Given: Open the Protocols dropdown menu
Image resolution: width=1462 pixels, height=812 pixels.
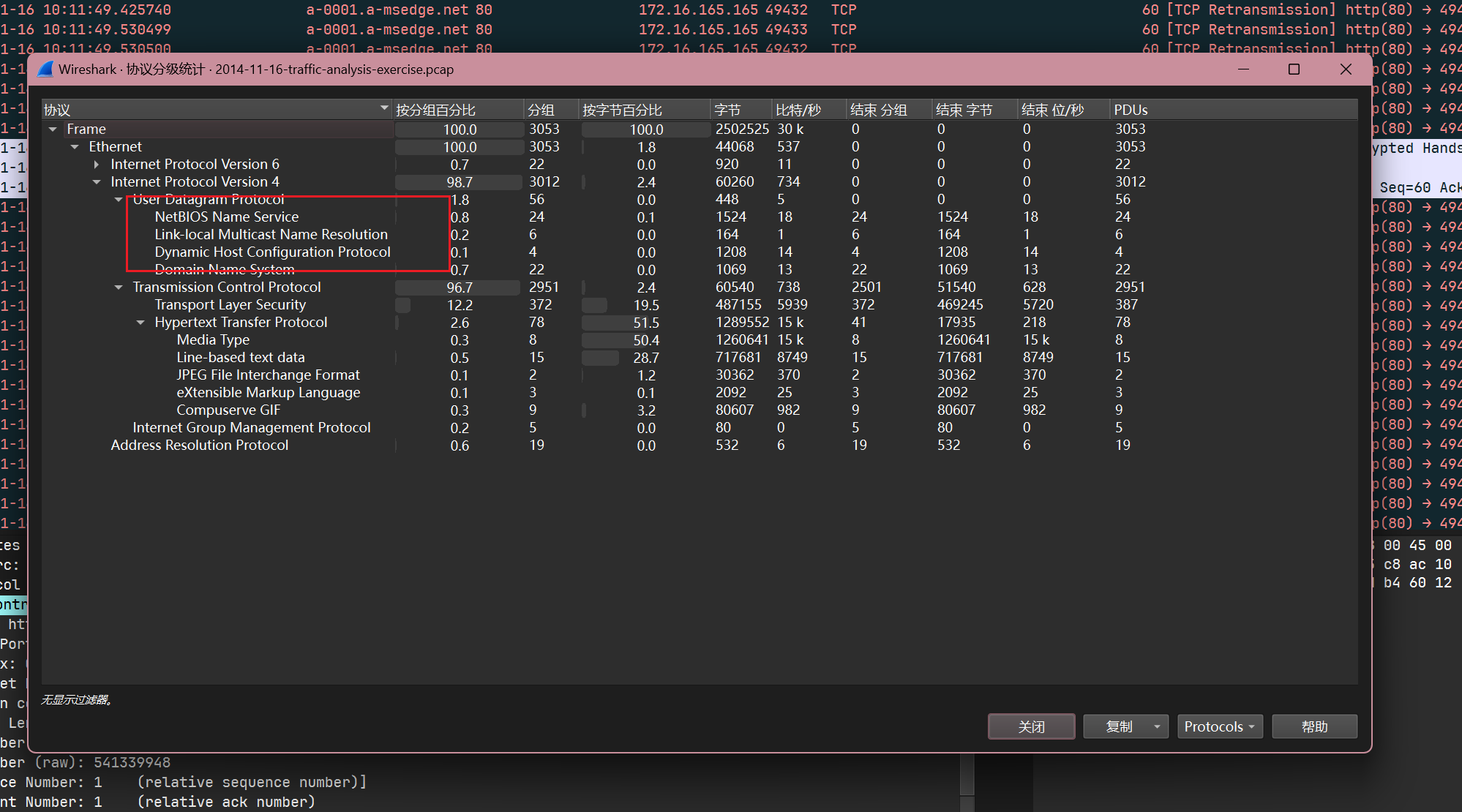Looking at the screenshot, I should point(1219,726).
